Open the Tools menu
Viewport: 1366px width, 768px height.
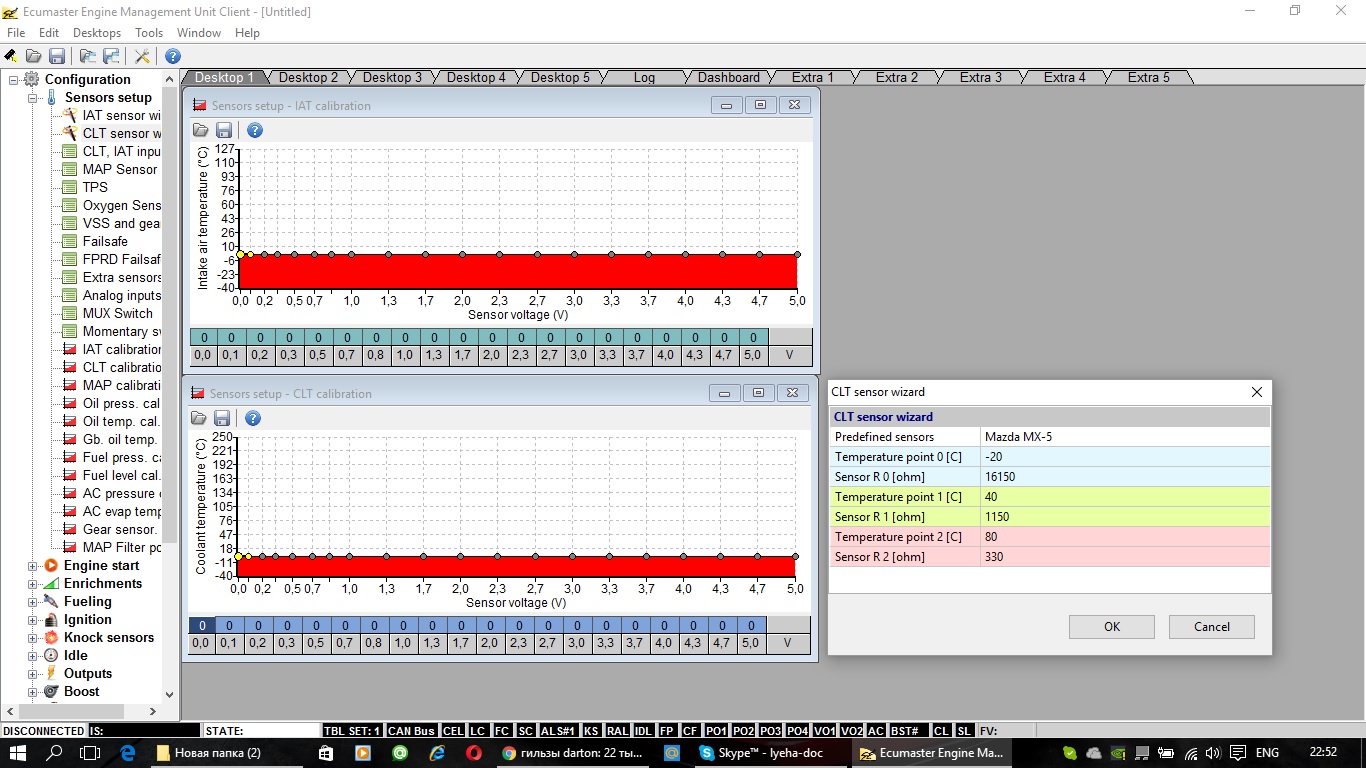click(149, 33)
